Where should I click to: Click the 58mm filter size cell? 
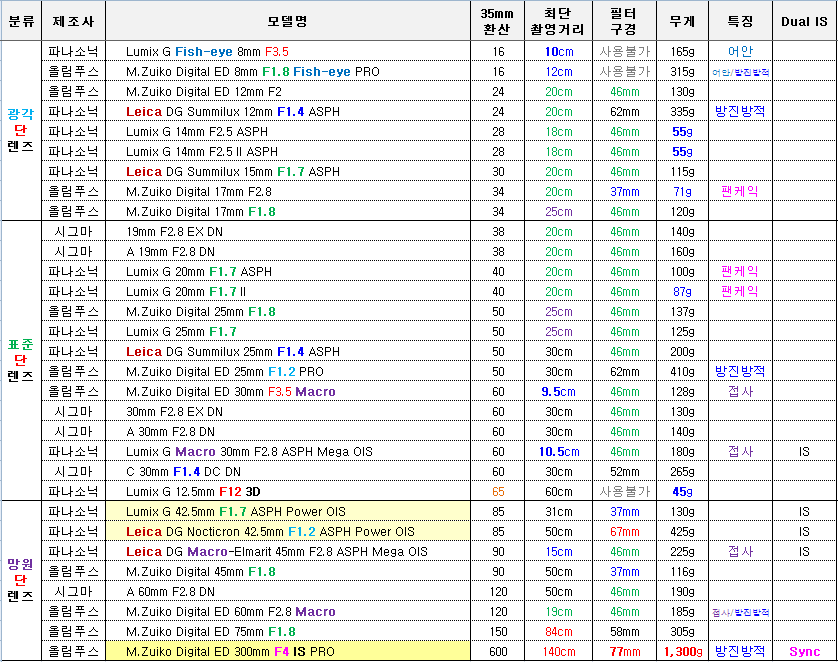point(624,632)
